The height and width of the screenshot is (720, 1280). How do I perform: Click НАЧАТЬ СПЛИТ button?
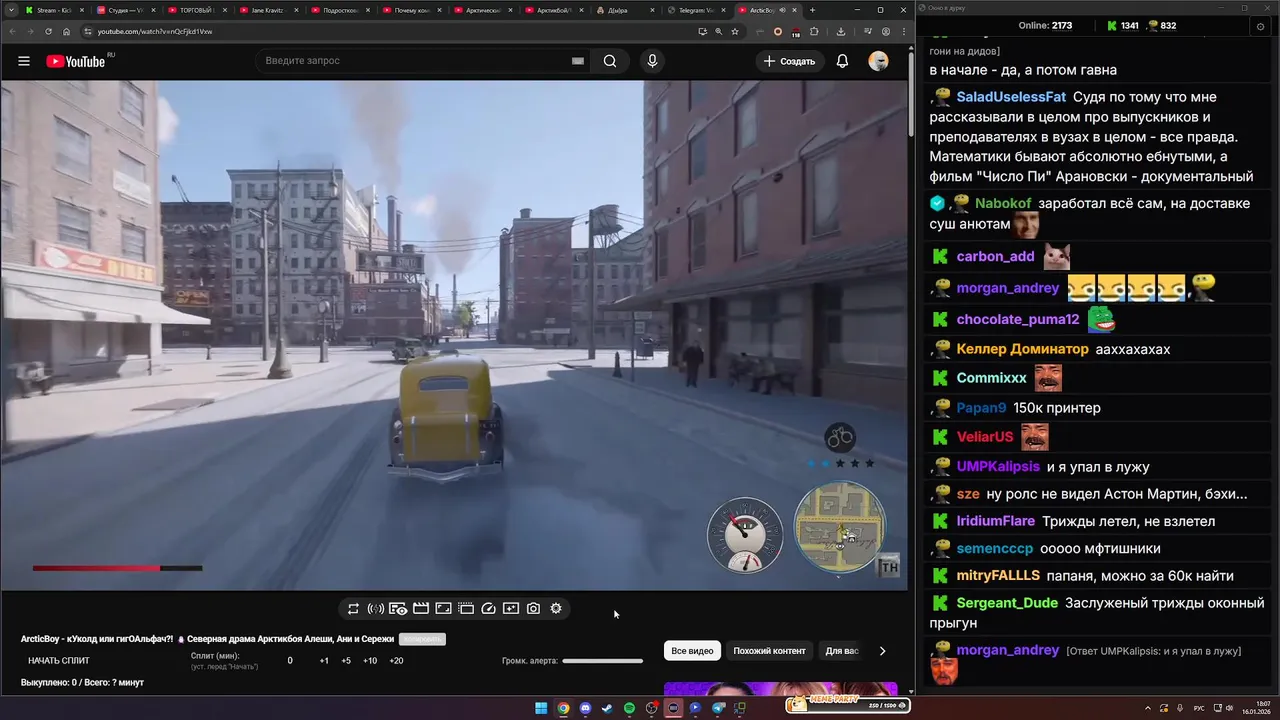pos(59,661)
